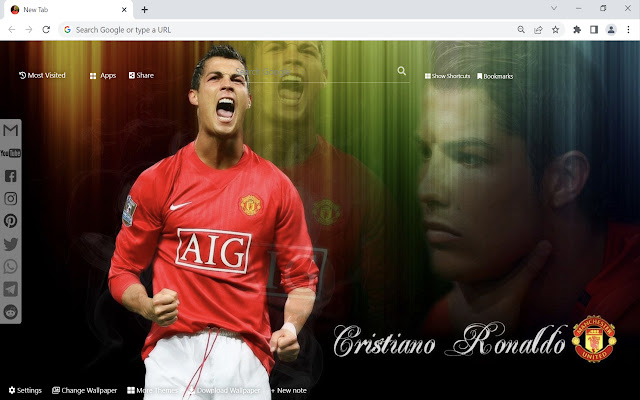640x400 pixels.
Task: Toggle the browser side panel
Action: pos(594,29)
